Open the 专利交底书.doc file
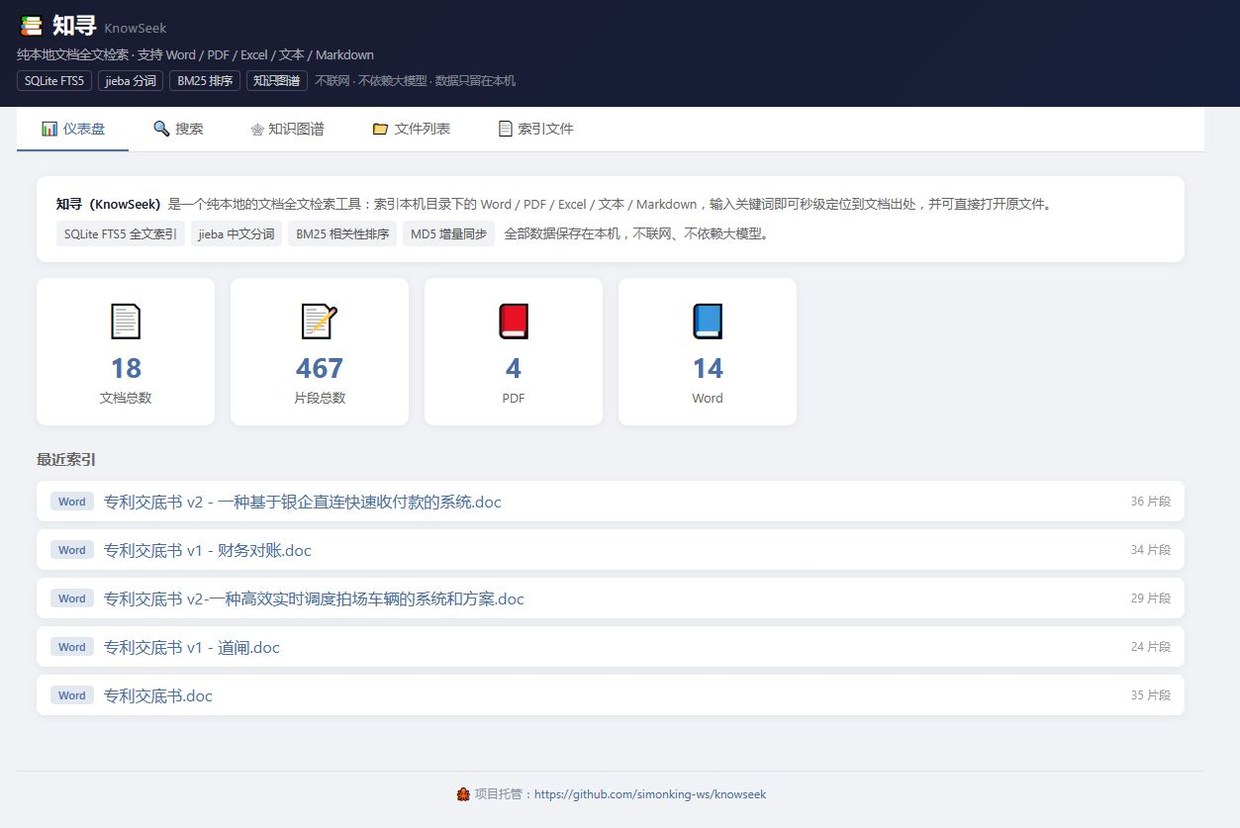 click(x=158, y=696)
